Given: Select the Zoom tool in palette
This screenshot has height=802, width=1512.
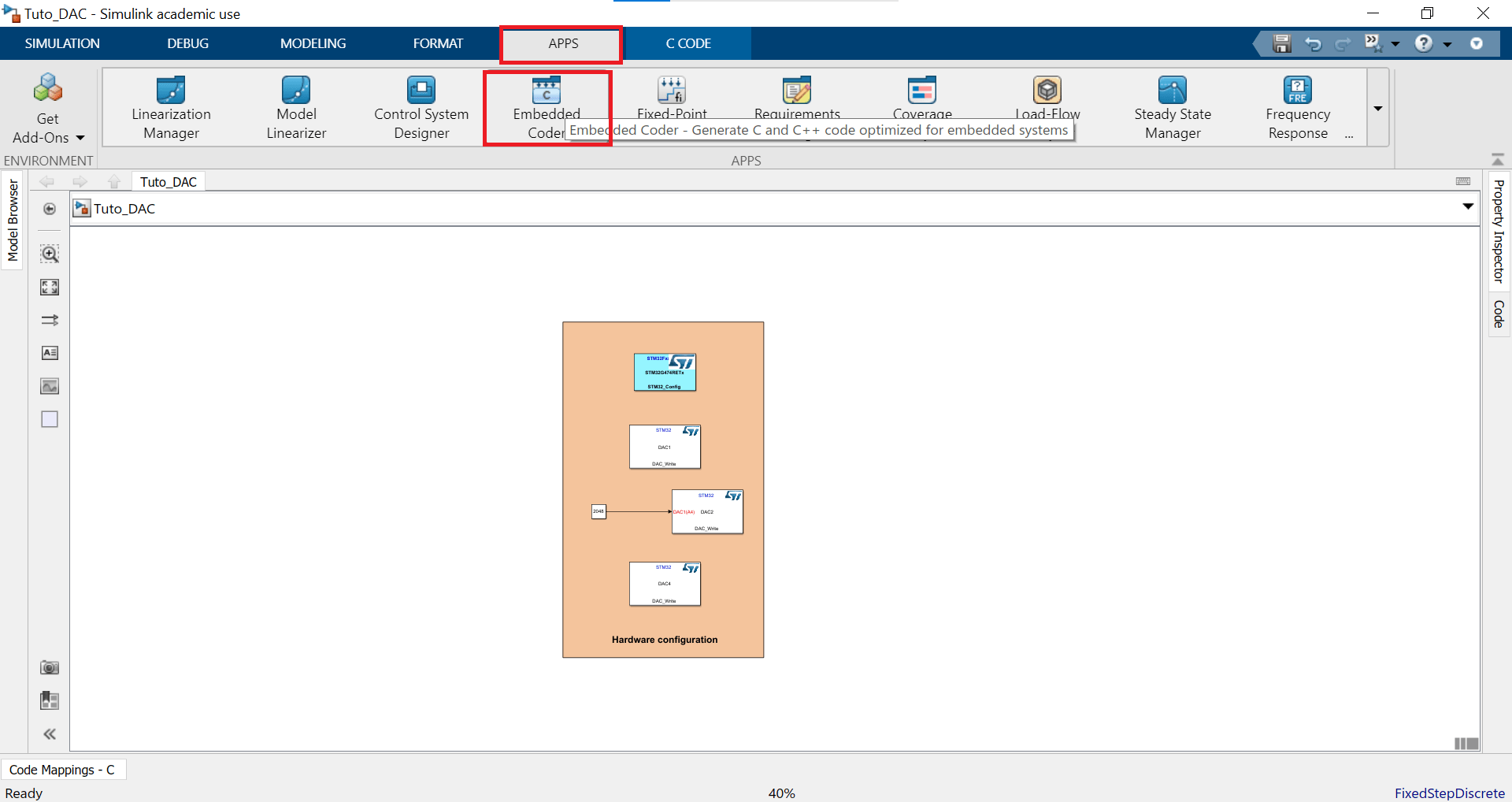Looking at the screenshot, I should point(50,254).
